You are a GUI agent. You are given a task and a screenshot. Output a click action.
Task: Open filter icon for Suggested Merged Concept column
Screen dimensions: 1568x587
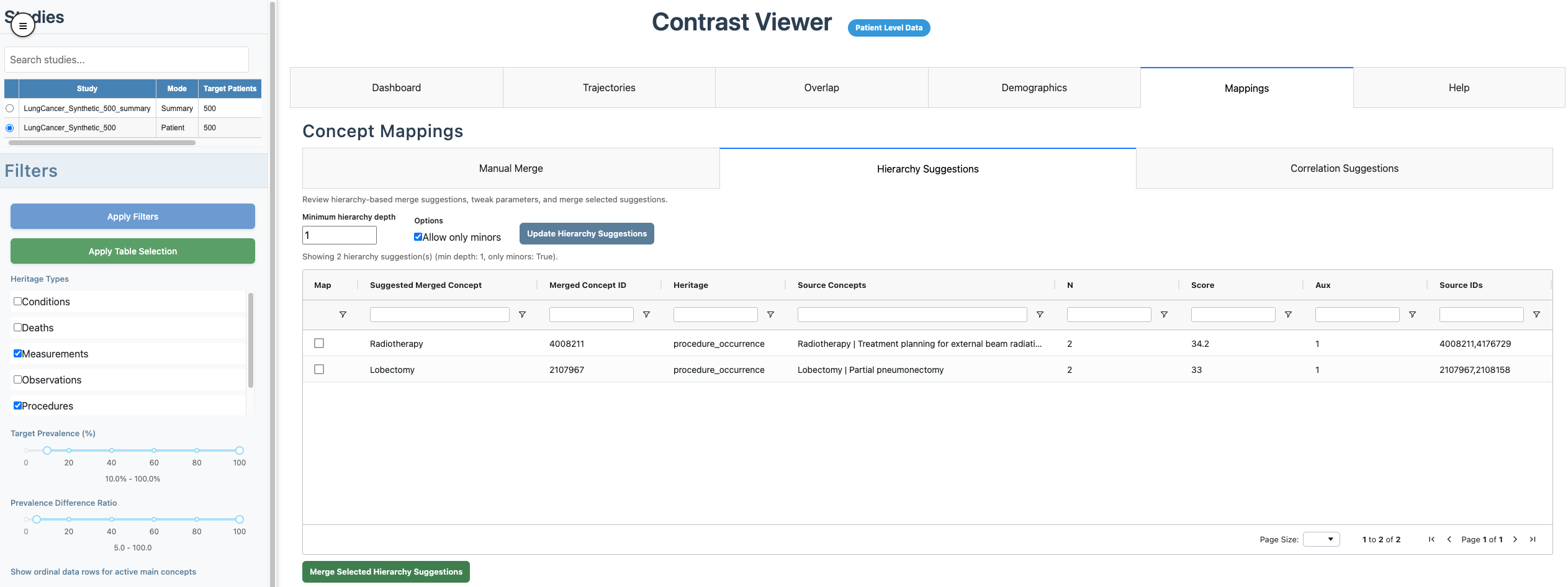522,315
